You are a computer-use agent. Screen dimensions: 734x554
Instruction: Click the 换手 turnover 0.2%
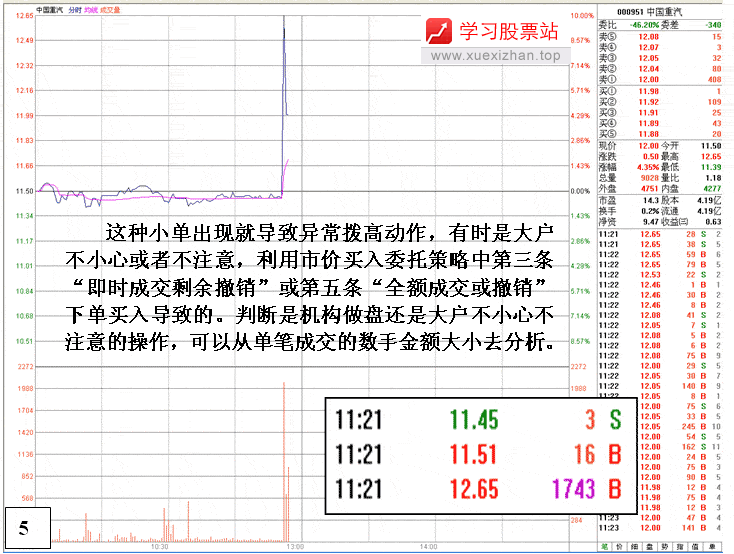pyautogui.click(x=650, y=212)
